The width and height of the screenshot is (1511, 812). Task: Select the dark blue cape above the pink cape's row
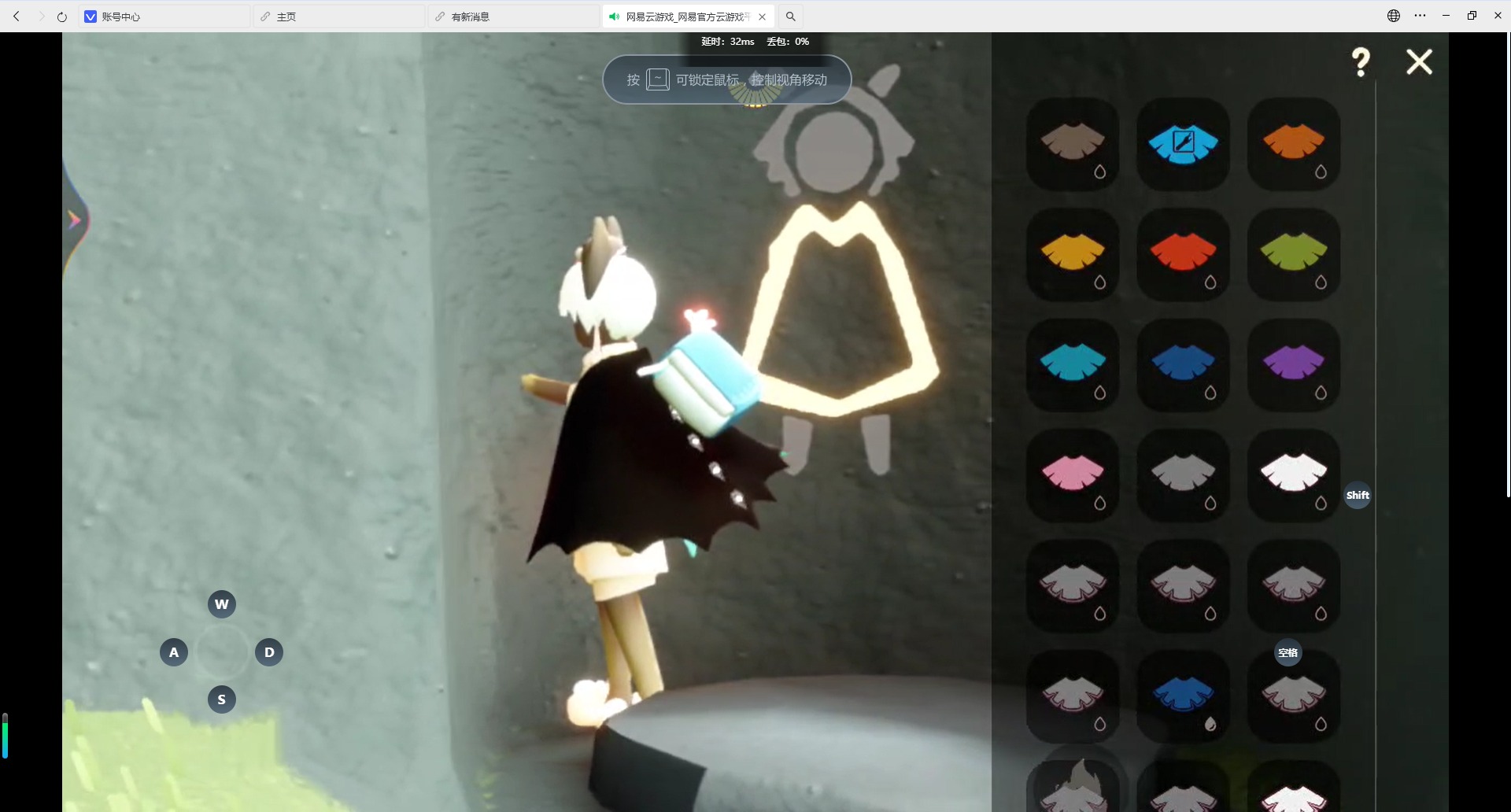tap(1183, 365)
